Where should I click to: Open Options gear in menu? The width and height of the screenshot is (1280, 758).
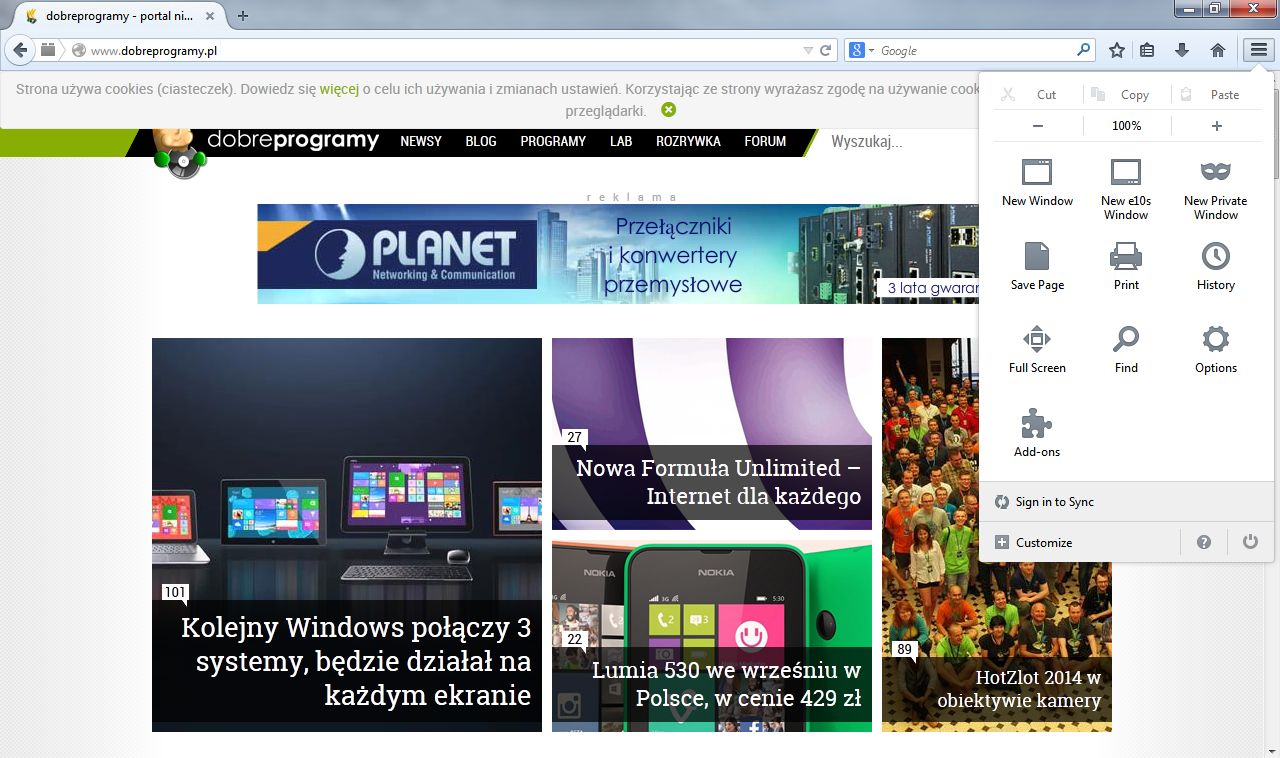(x=1215, y=348)
